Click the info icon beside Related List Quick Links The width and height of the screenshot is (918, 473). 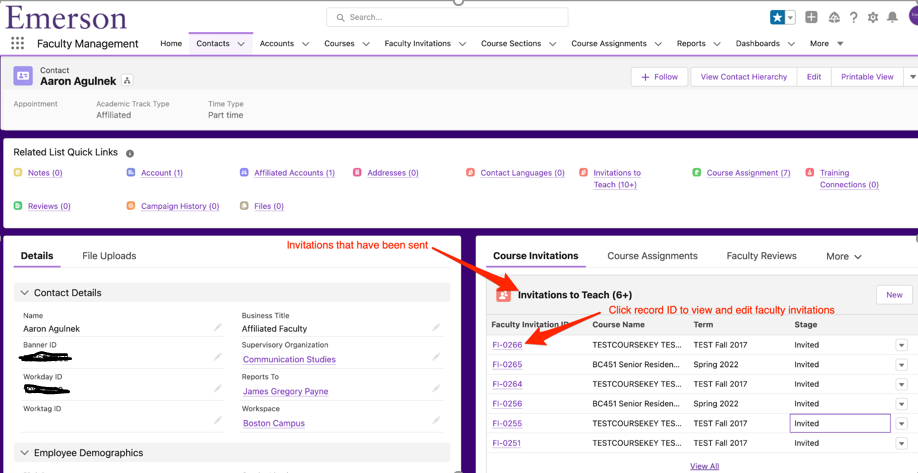(x=130, y=153)
